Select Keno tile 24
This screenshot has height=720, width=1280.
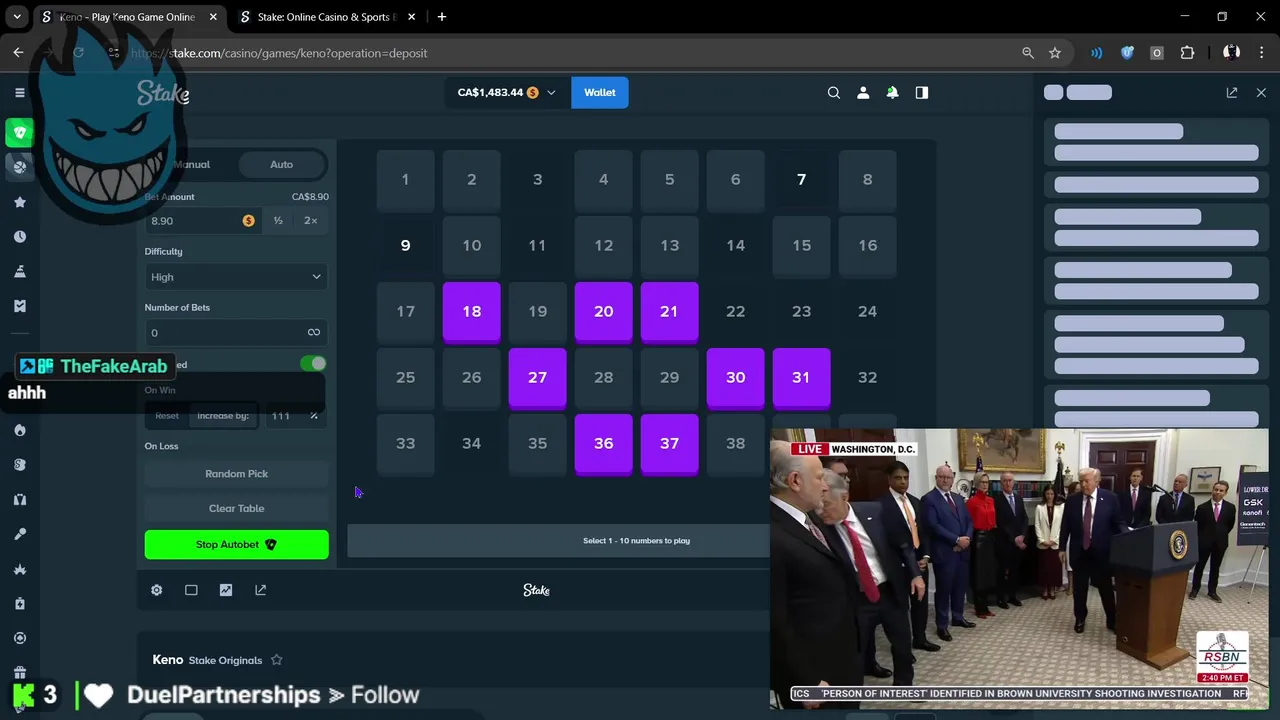pyautogui.click(x=867, y=312)
